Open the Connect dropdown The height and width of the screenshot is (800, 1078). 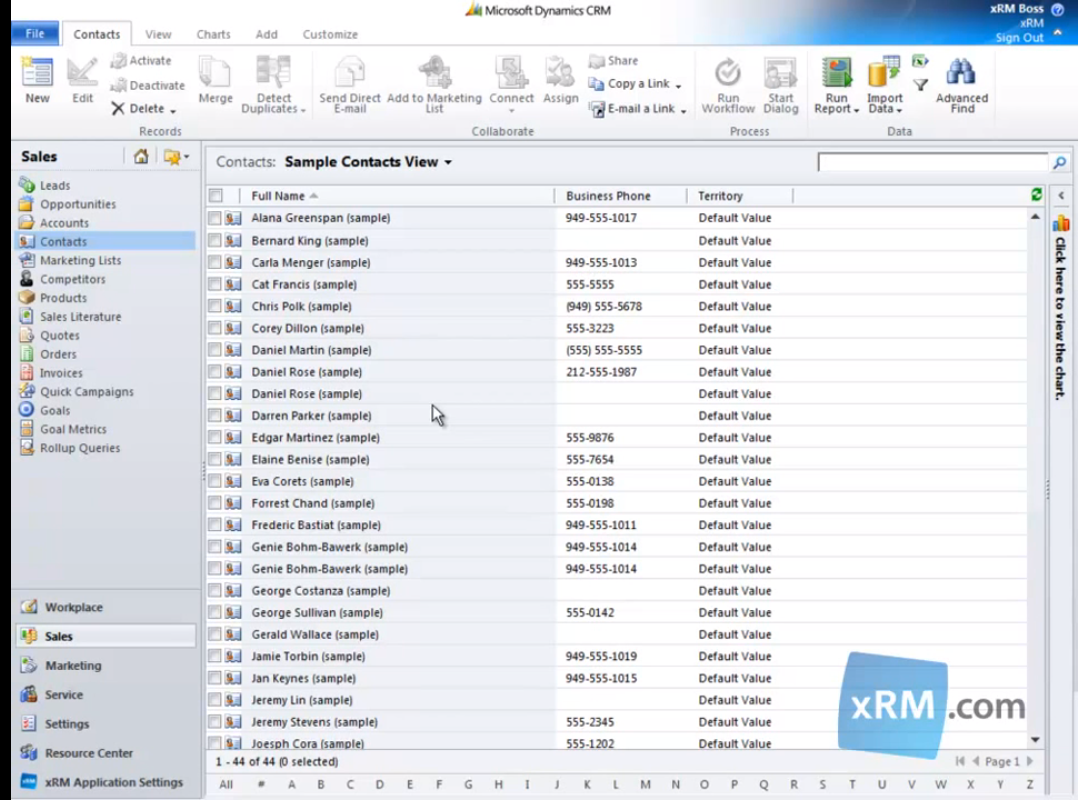point(512,110)
